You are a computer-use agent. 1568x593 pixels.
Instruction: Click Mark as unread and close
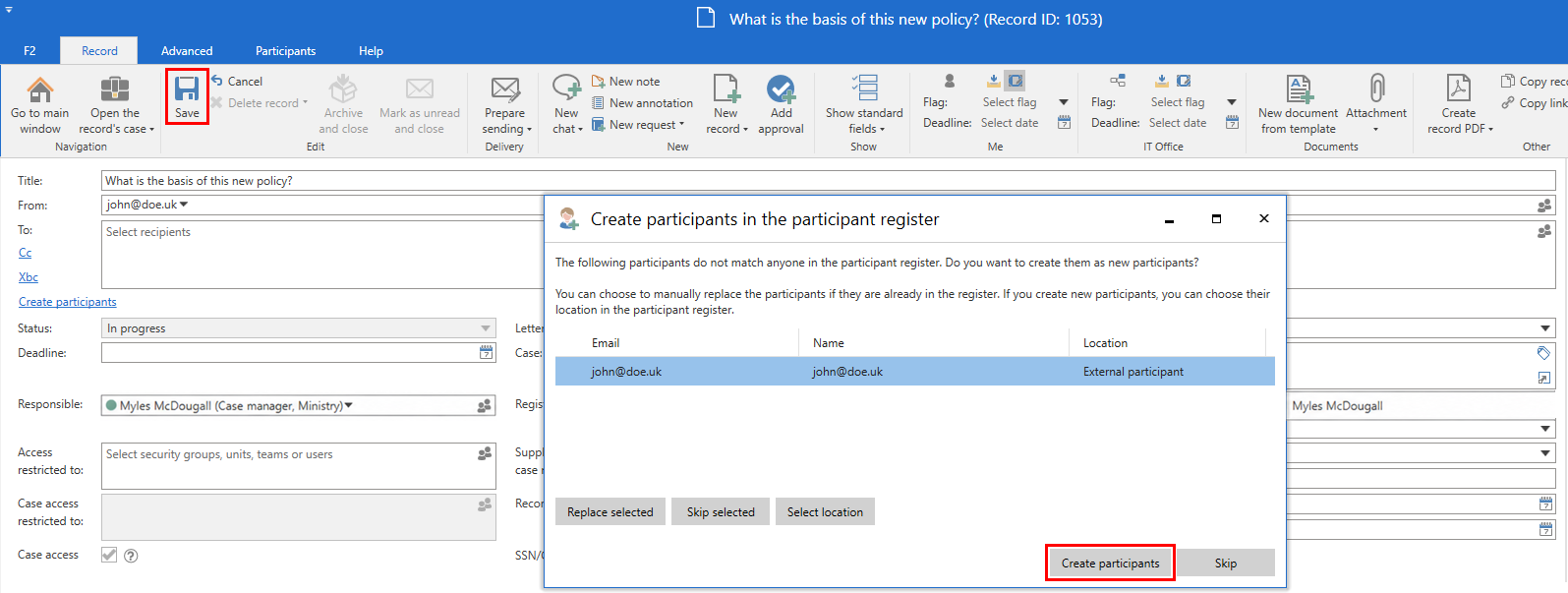coord(420,104)
